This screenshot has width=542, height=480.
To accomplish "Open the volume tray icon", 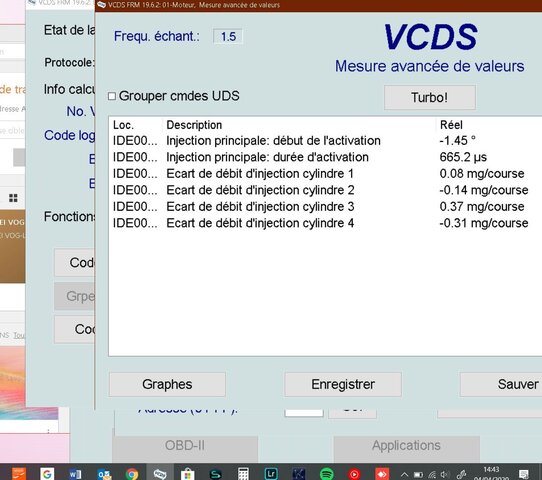I will [x=445, y=474].
